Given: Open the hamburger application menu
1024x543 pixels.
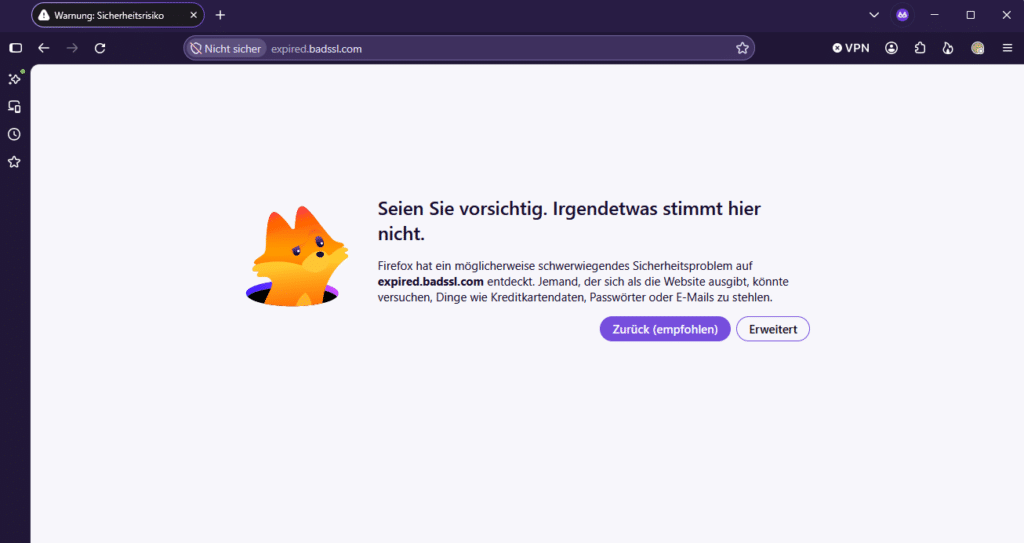Looking at the screenshot, I should (1007, 48).
